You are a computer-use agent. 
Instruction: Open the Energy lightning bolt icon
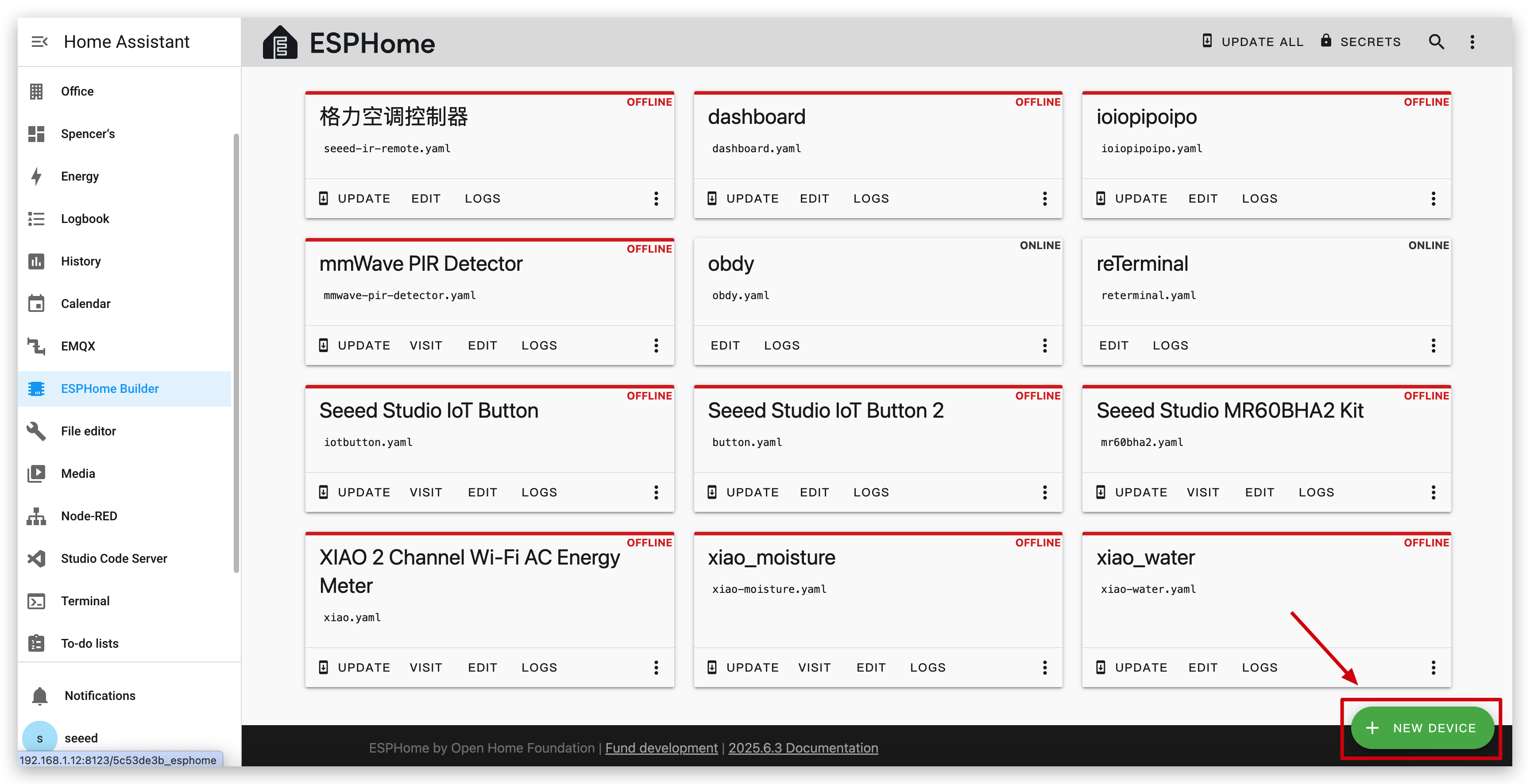coord(36,176)
